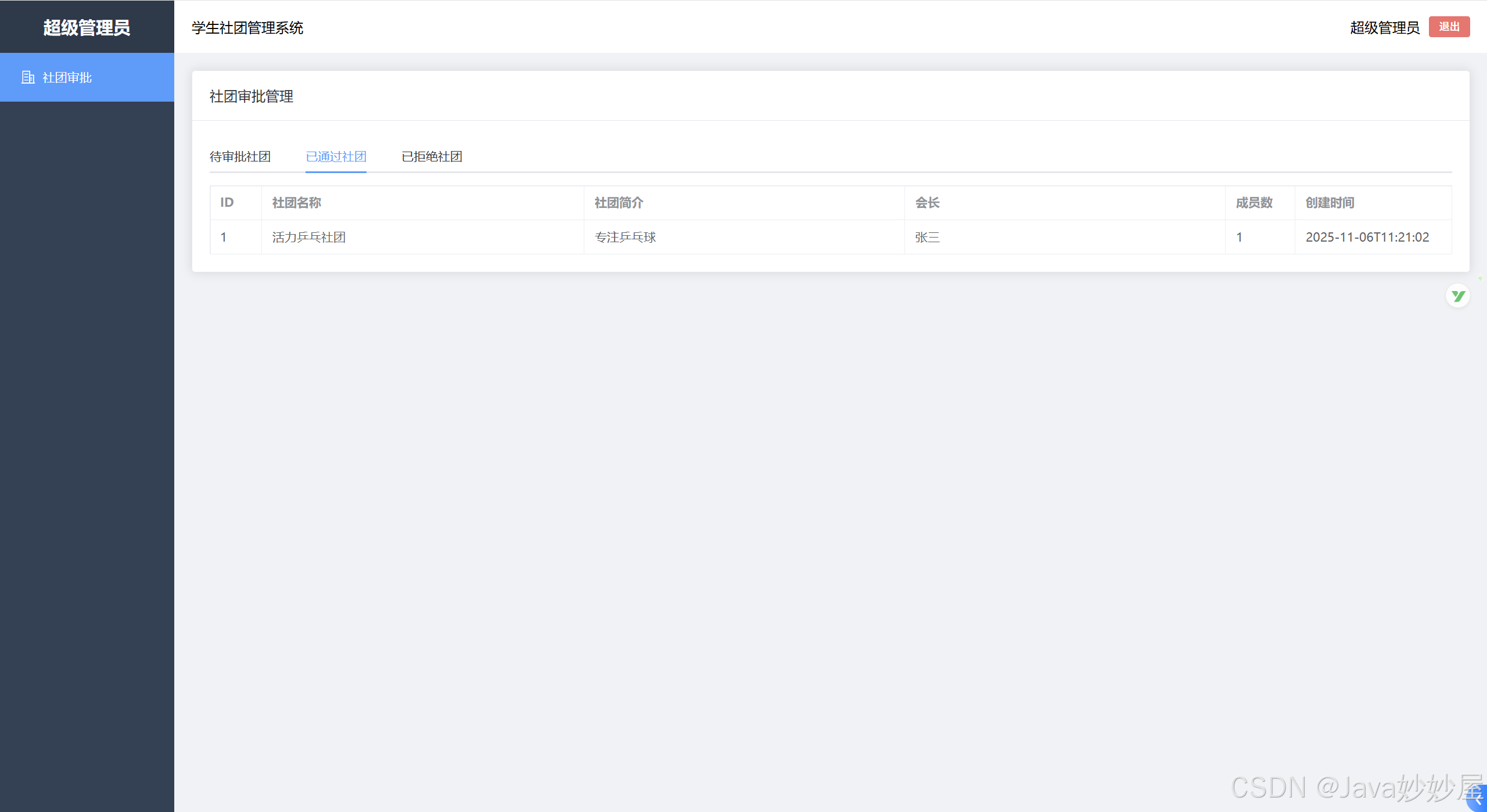
Task: Click the 社团审批管理 card heading
Action: pyautogui.click(x=252, y=96)
